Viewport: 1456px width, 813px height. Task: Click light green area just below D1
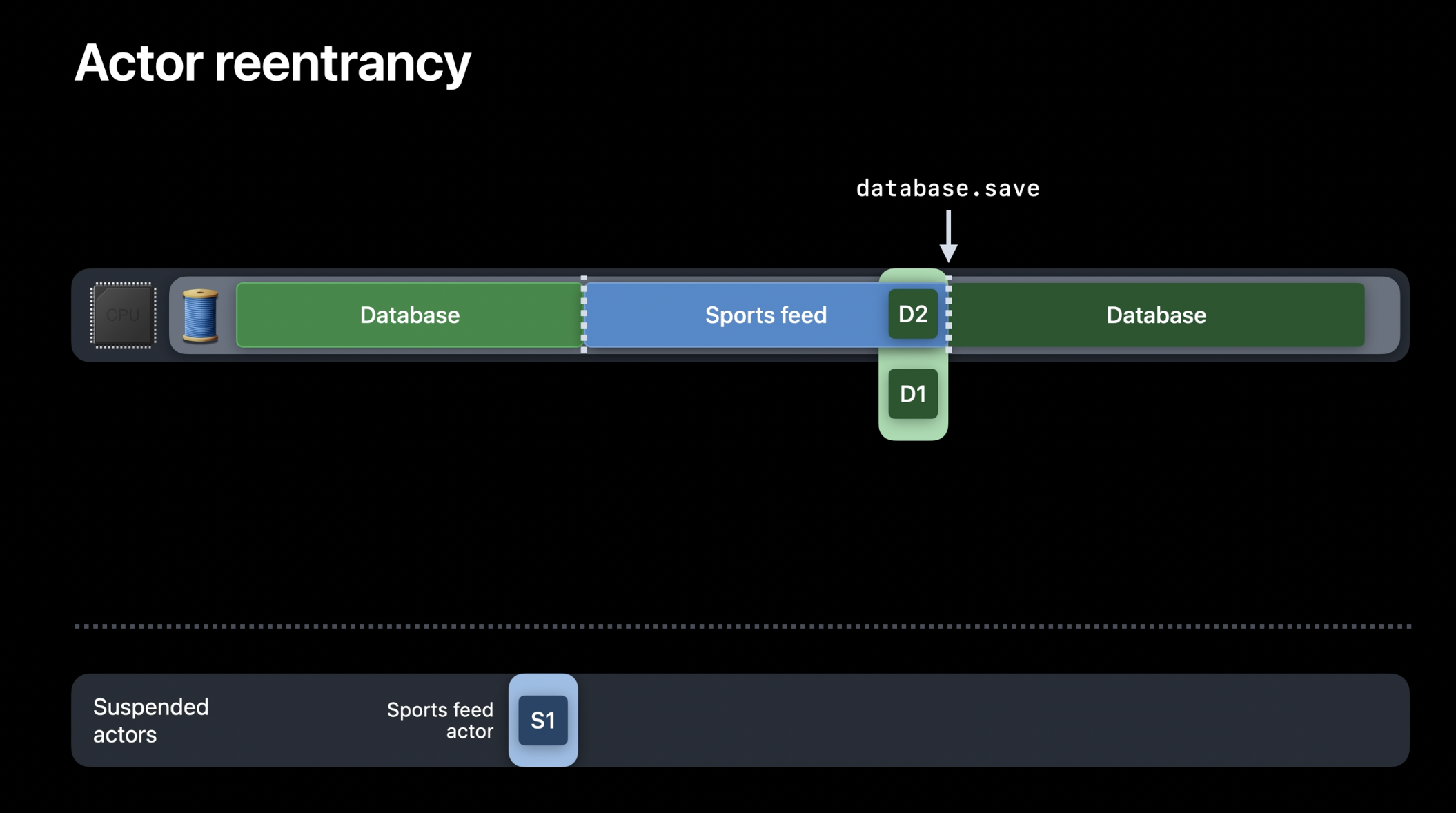pyautogui.click(x=912, y=429)
